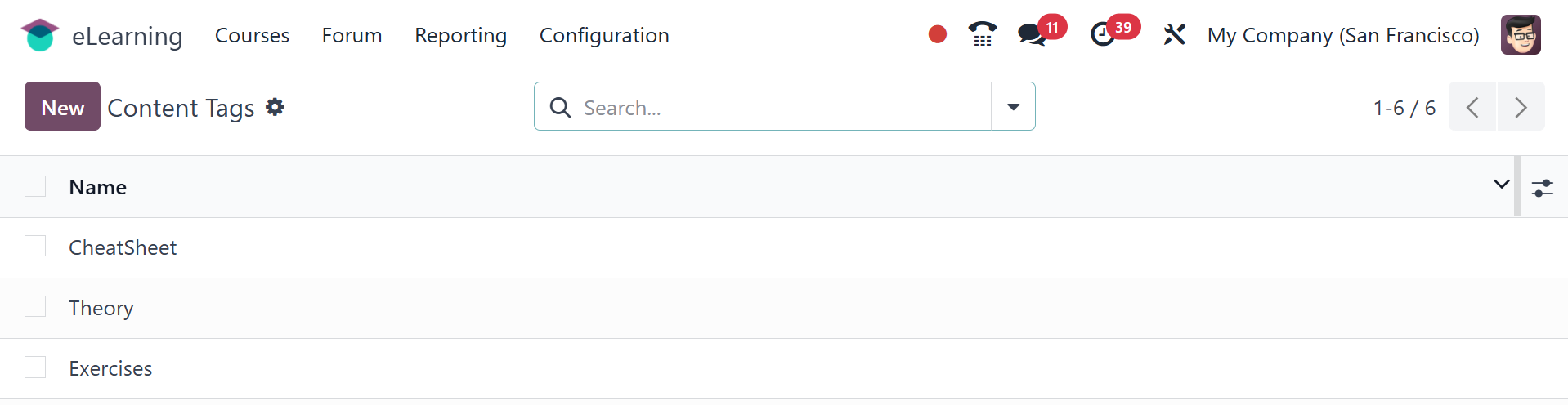Select the Theory row checkbox
1568x405 pixels.
click(x=35, y=306)
